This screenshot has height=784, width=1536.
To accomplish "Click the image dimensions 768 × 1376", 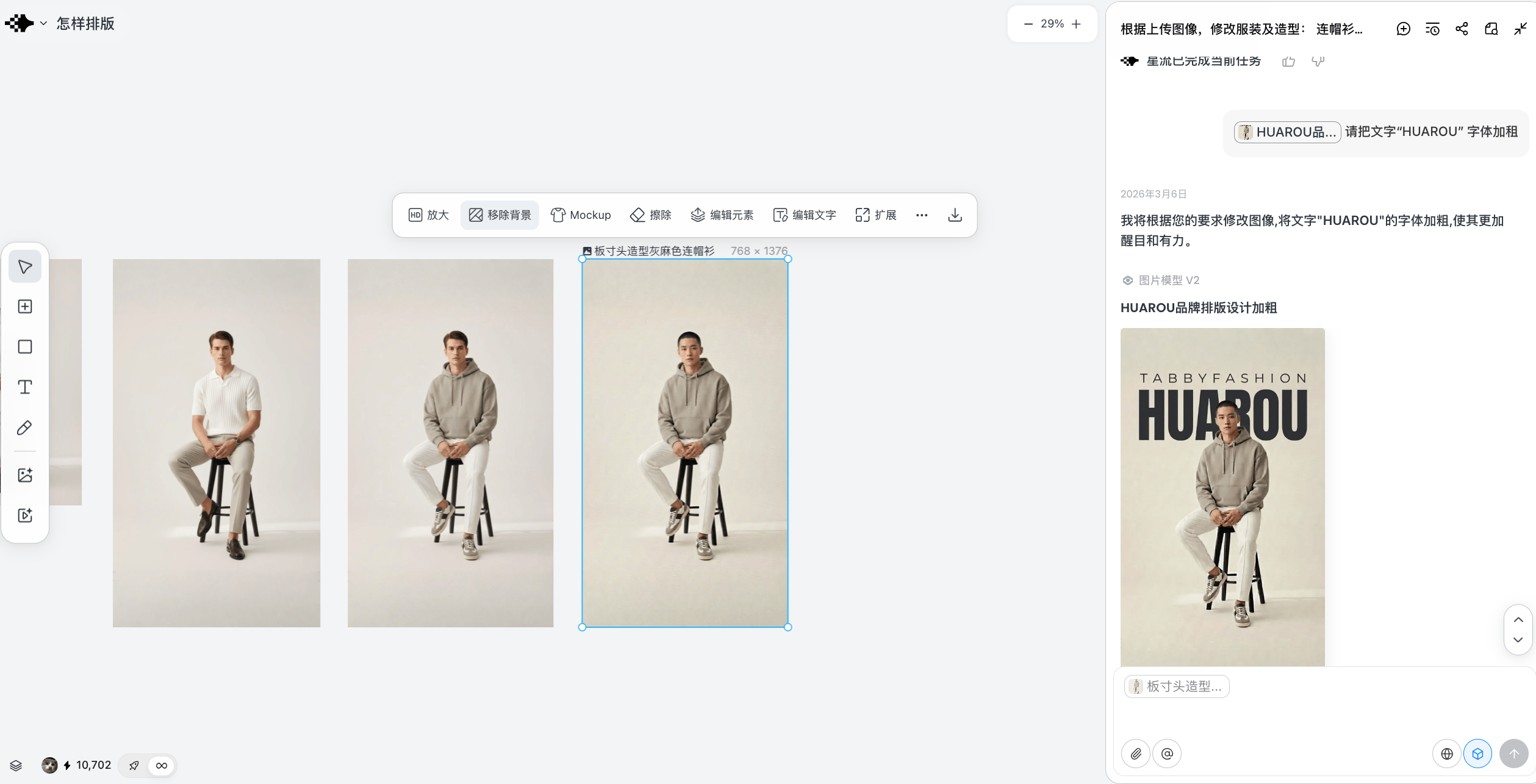I will (x=759, y=251).
